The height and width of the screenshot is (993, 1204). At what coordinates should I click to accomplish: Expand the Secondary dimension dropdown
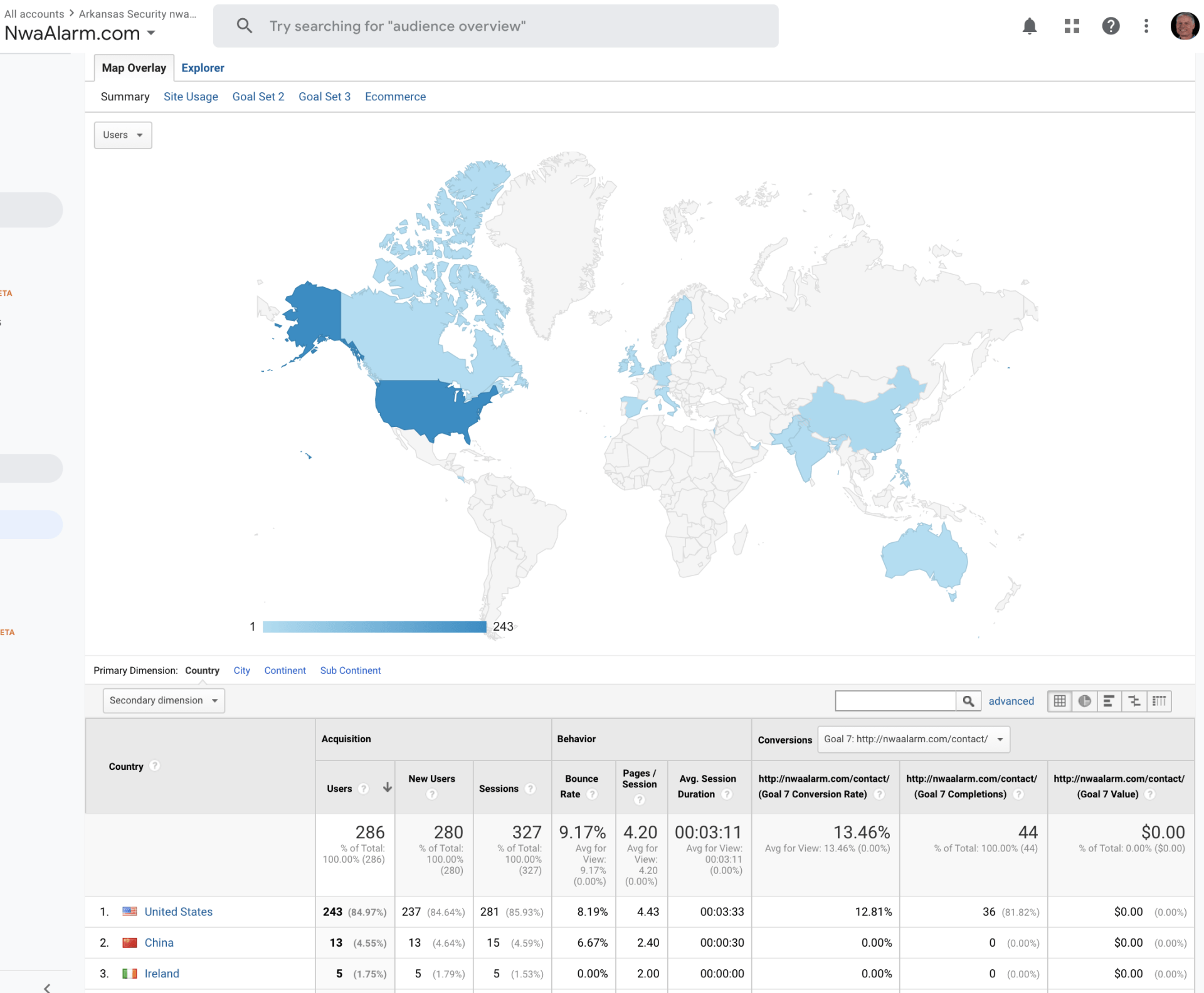(163, 700)
